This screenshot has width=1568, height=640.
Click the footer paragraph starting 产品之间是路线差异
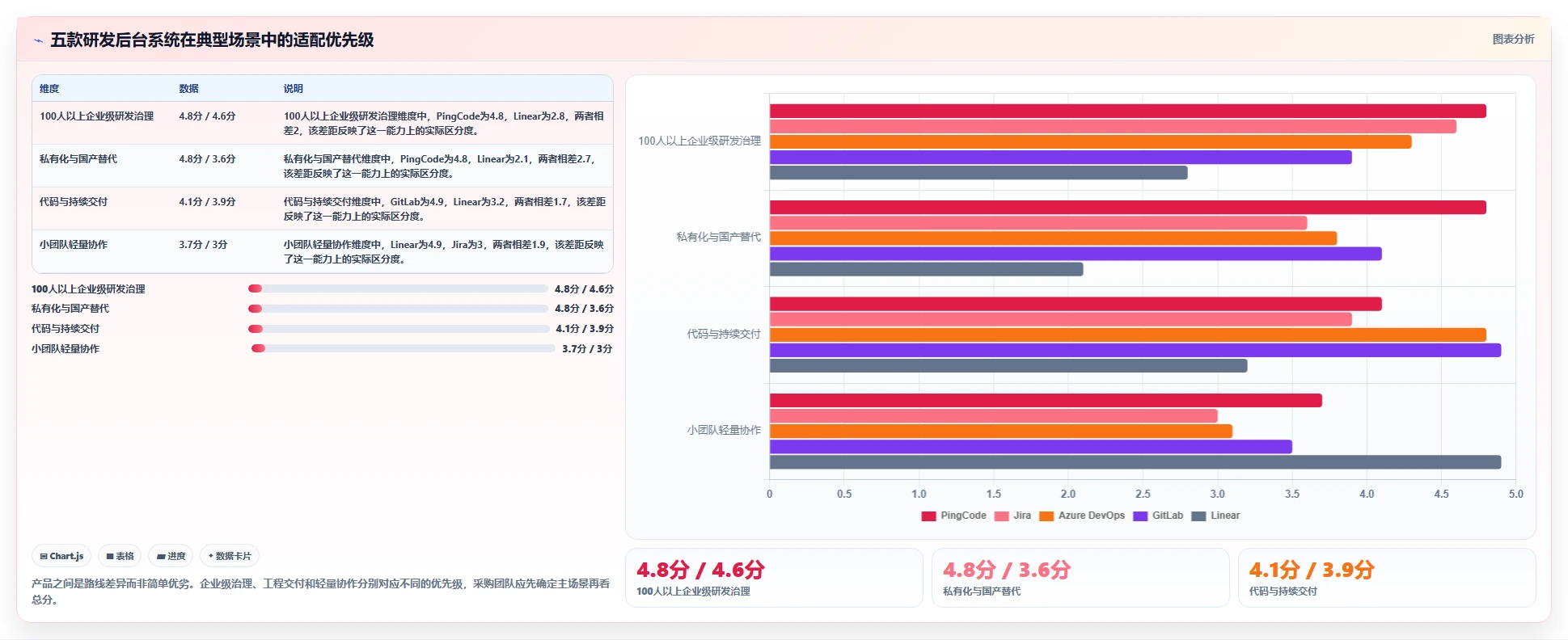(x=321, y=592)
